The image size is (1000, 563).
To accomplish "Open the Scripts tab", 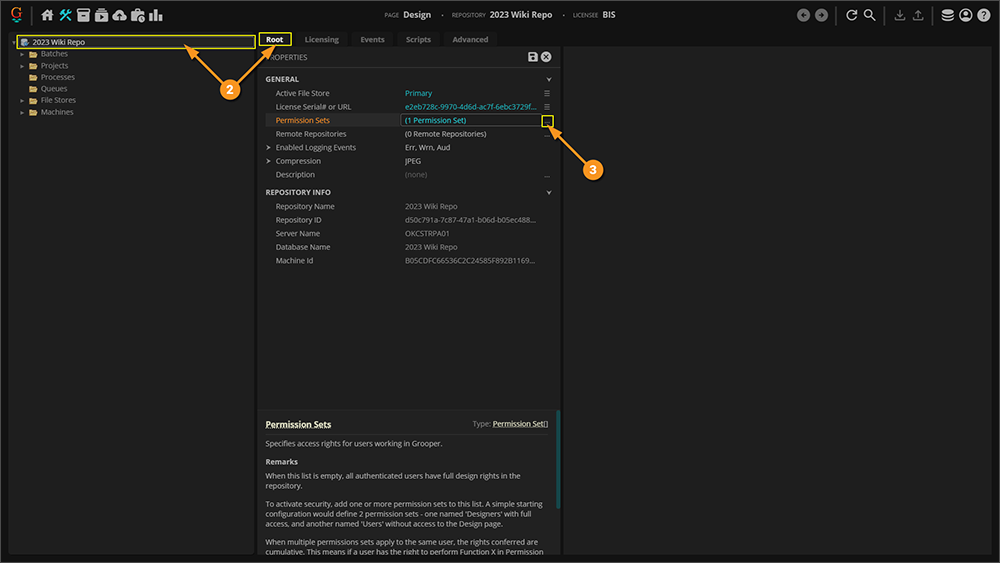I will pos(418,40).
